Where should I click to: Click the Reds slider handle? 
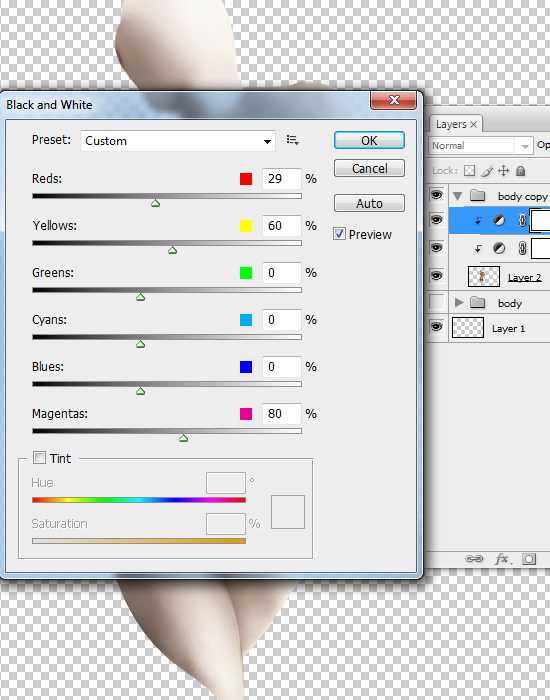(x=155, y=204)
